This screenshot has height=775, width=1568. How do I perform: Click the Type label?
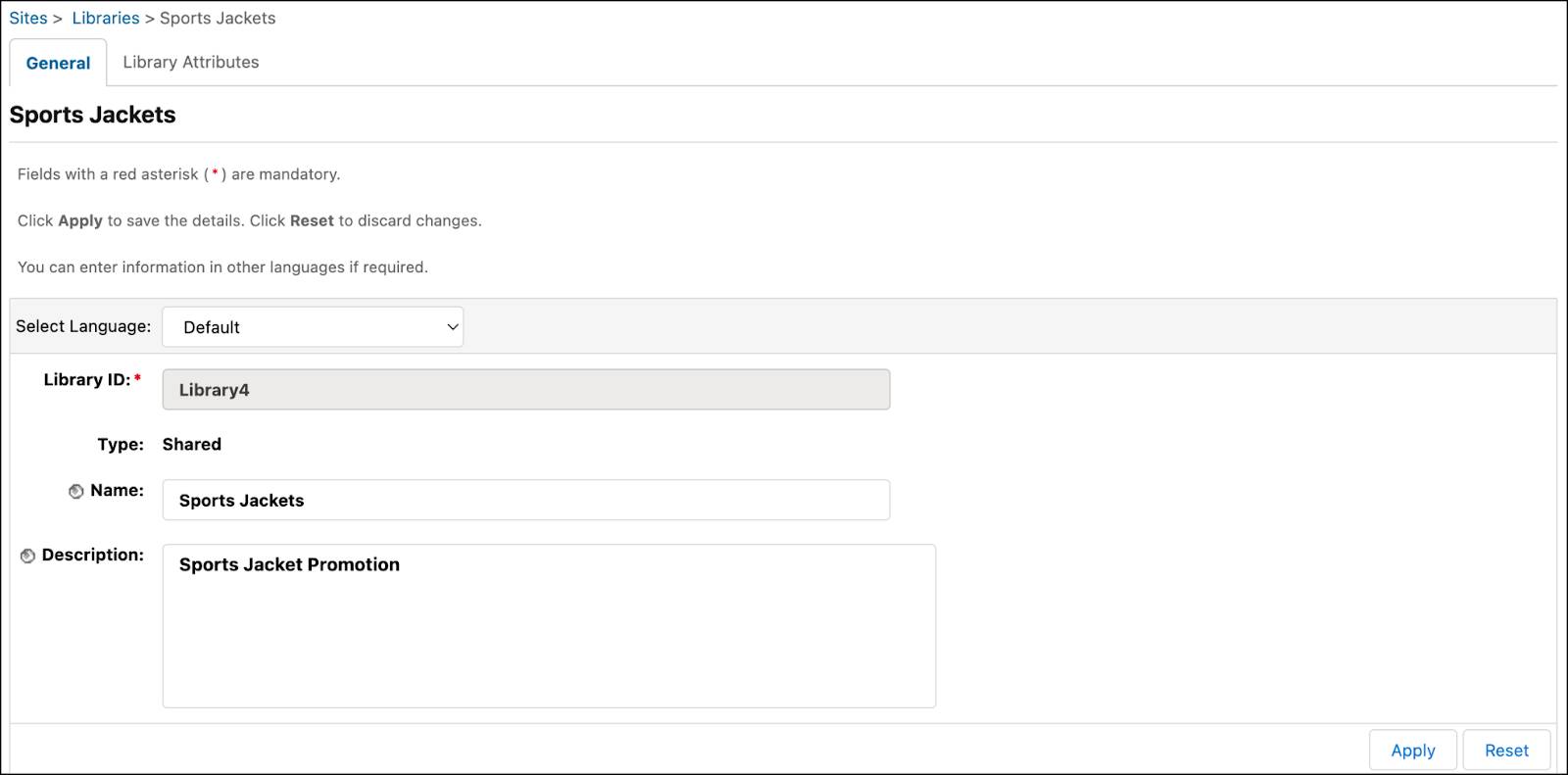121,444
